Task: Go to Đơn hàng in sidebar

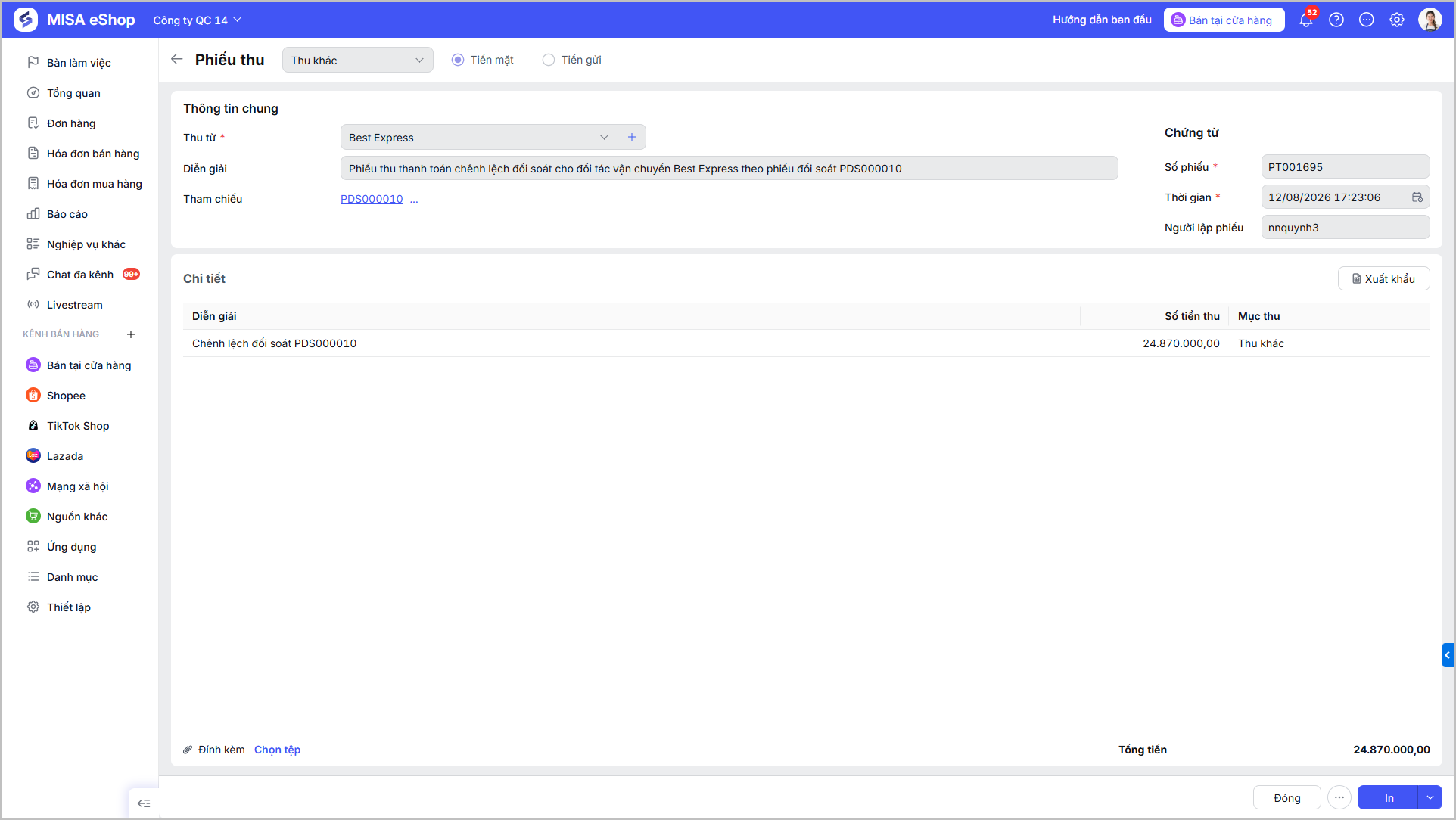Action: (71, 123)
